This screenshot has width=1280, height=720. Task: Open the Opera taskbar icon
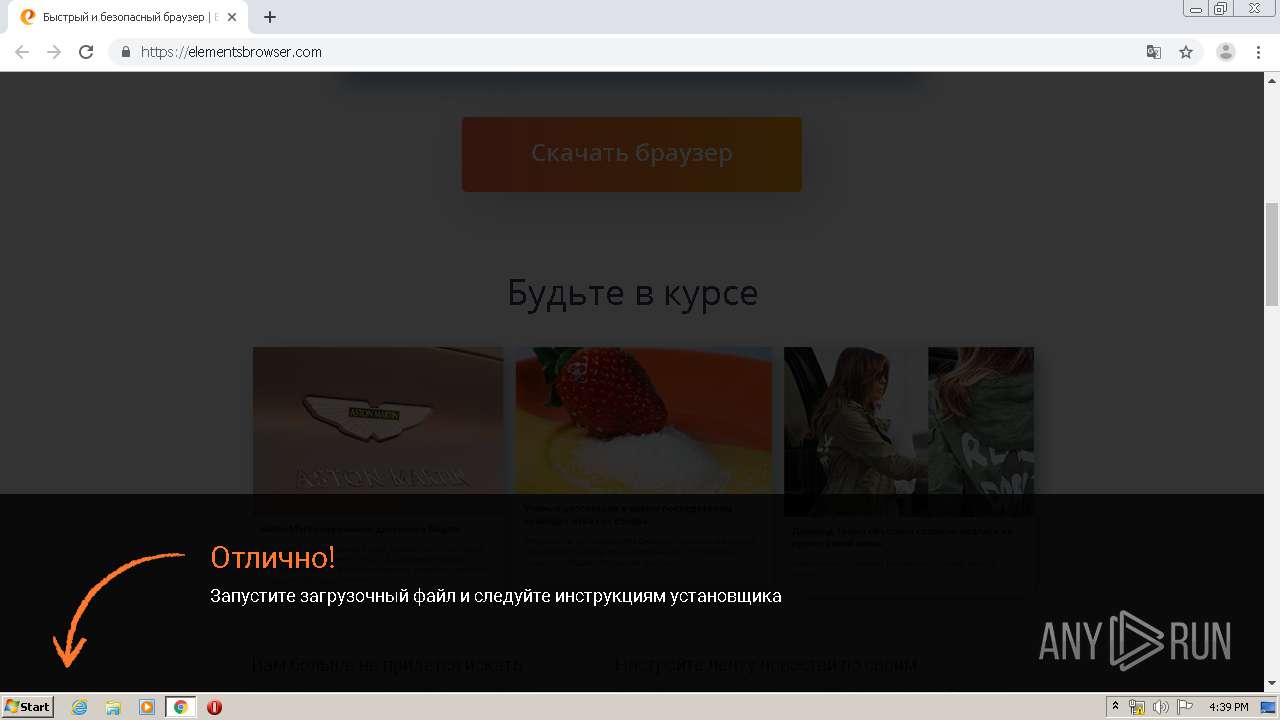coord(214,707)
